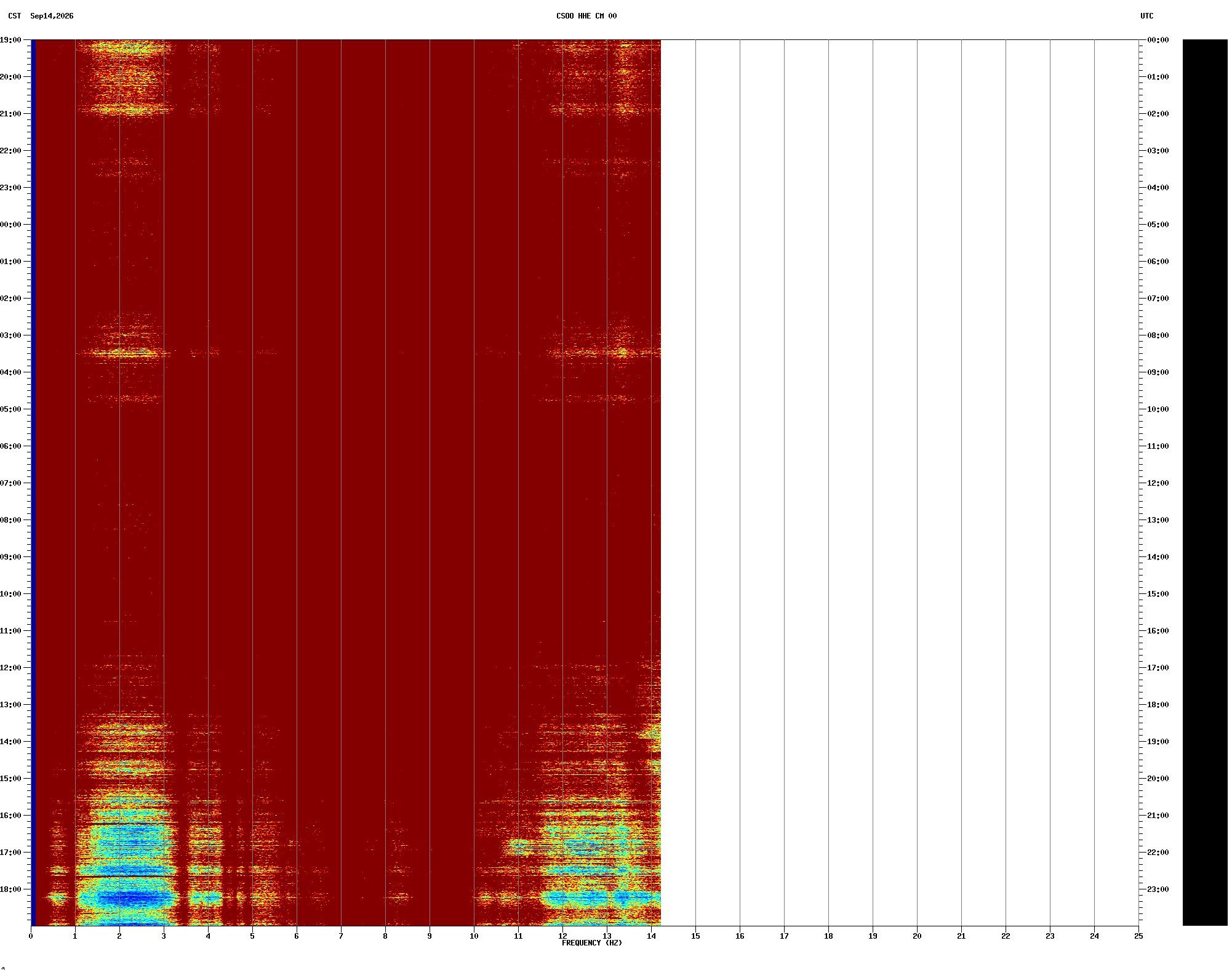The height and width of the screenshot is (975, 1232).
Task: Select the 23:00 UTC time marker
Action: pos(1158,889)
